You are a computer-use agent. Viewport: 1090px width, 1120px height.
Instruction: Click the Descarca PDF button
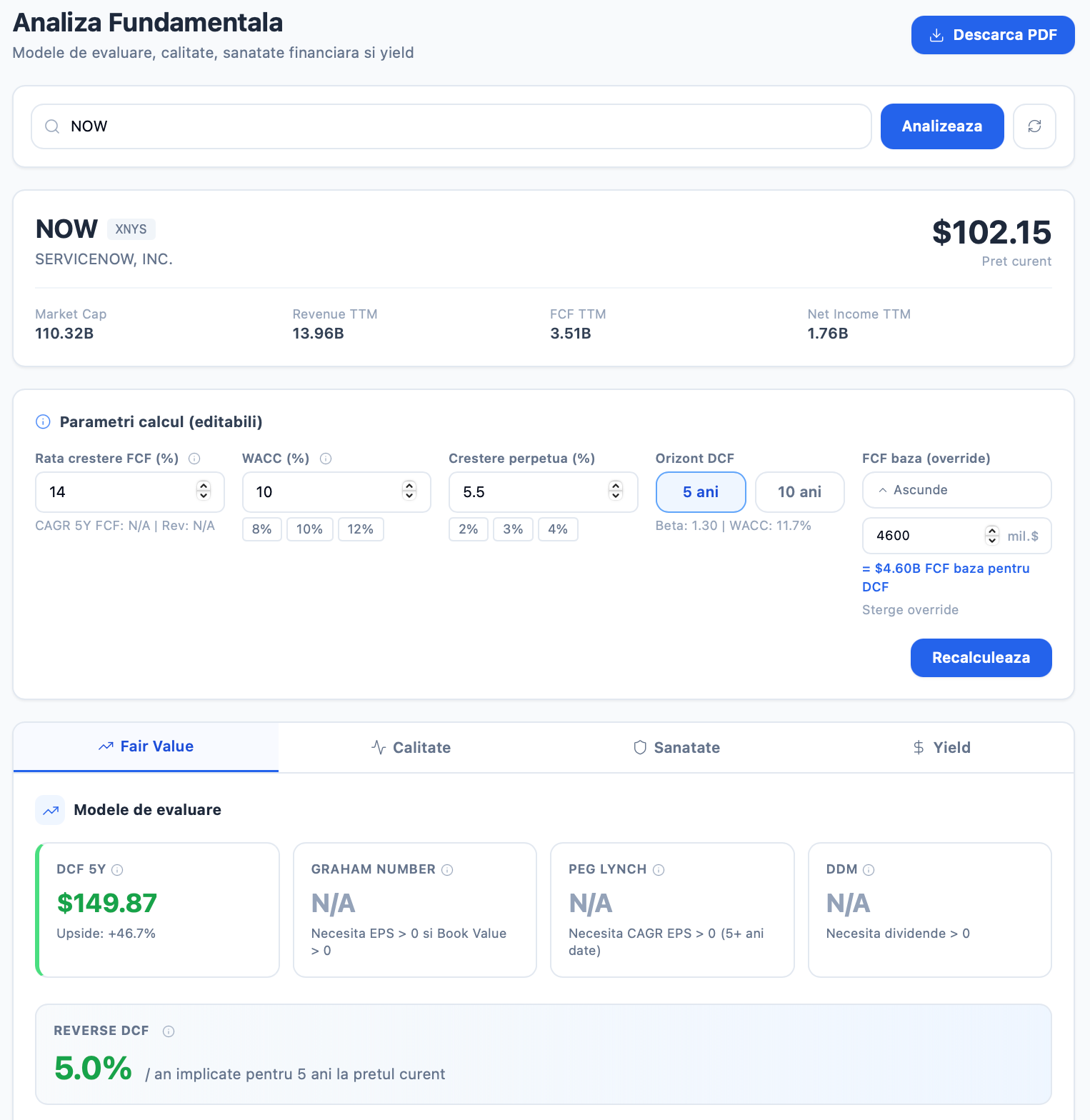(993, 35)
